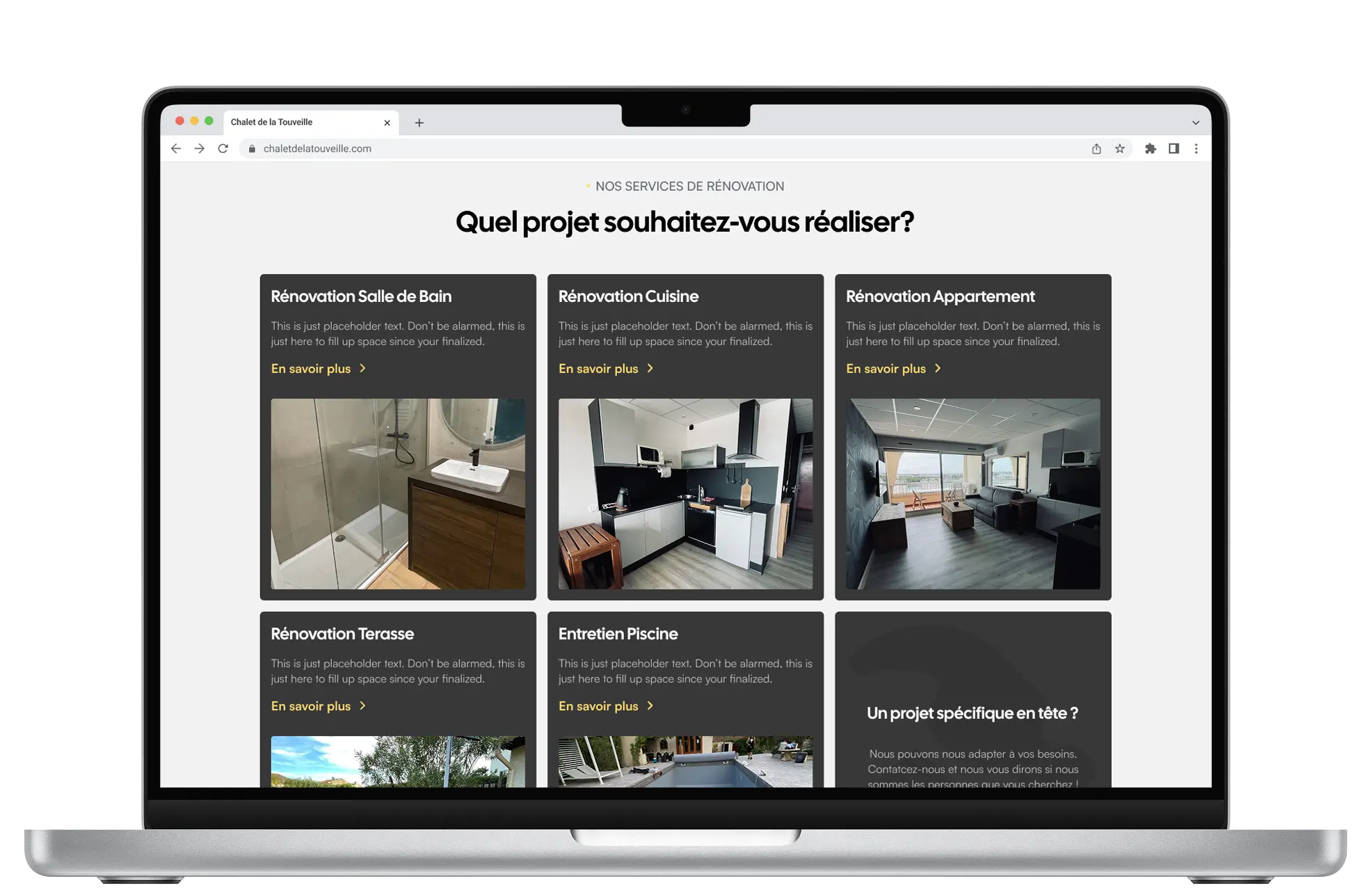The width and height of the screenshot is (1372, 892).
Task: Click the chevron next to Piscine's En savoir plus
Action: point(650,706)
